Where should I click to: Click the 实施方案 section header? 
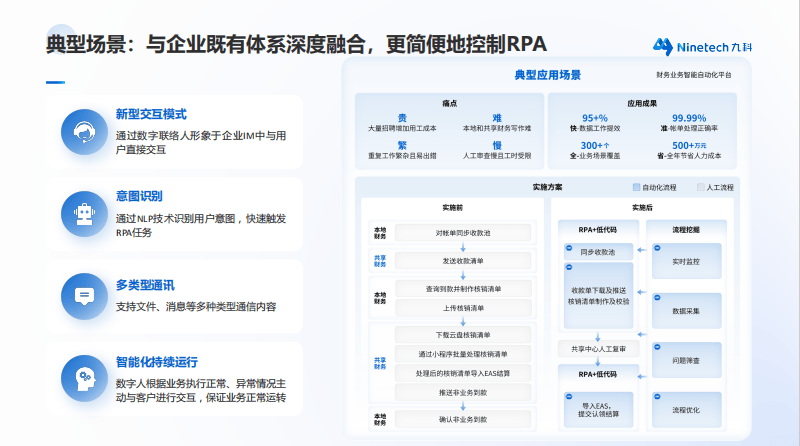point(547,187)
